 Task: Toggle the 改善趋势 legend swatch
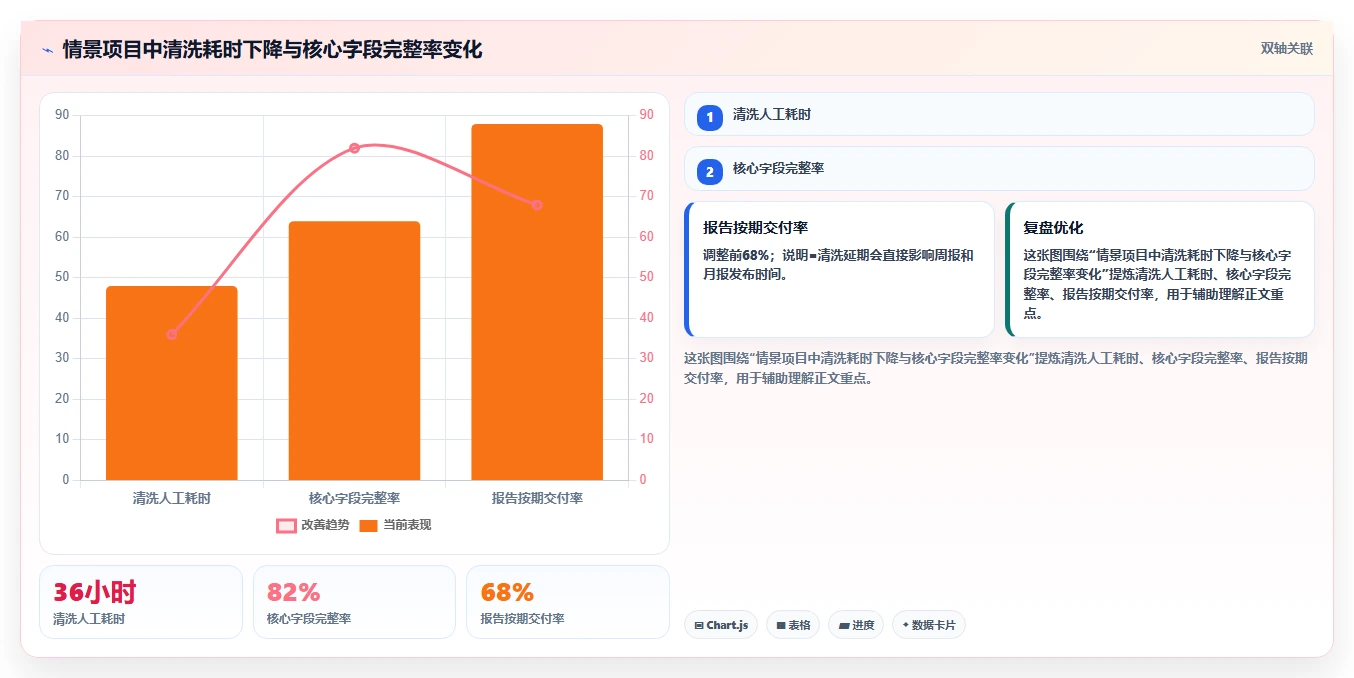pyautogui.click(x=286, y=526)
